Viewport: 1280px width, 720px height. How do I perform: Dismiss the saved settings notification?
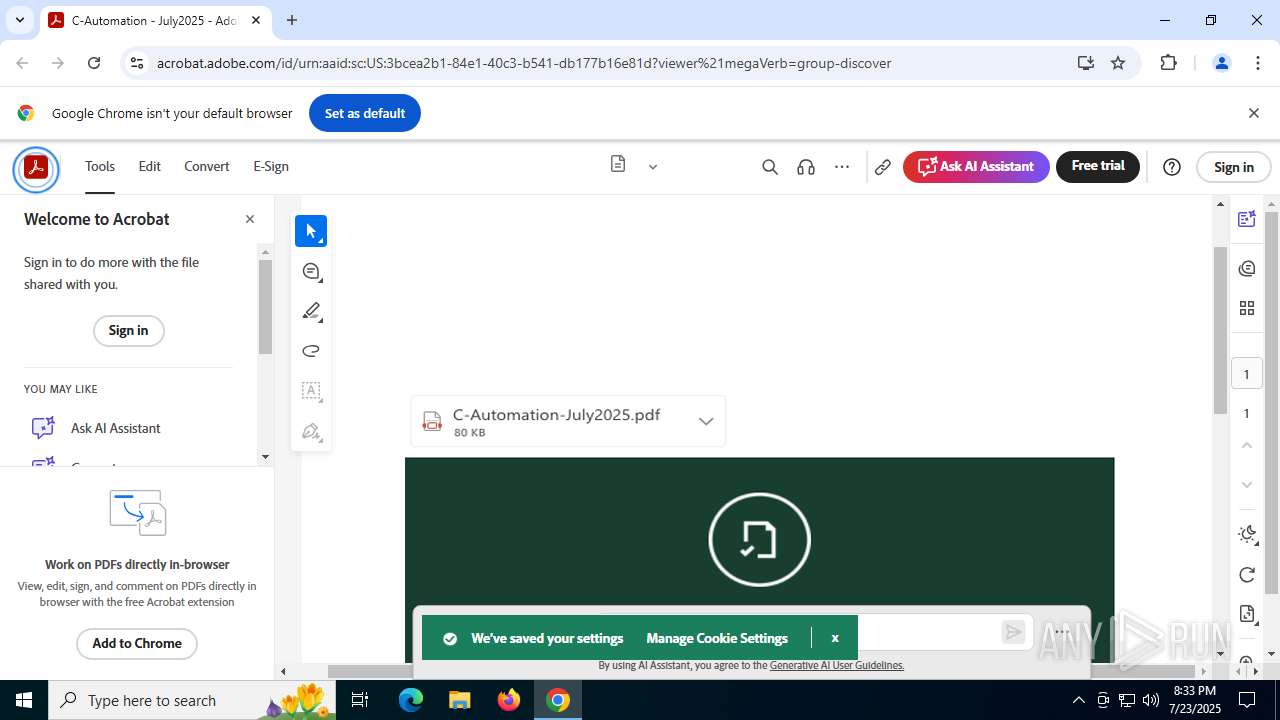(835, 638)
